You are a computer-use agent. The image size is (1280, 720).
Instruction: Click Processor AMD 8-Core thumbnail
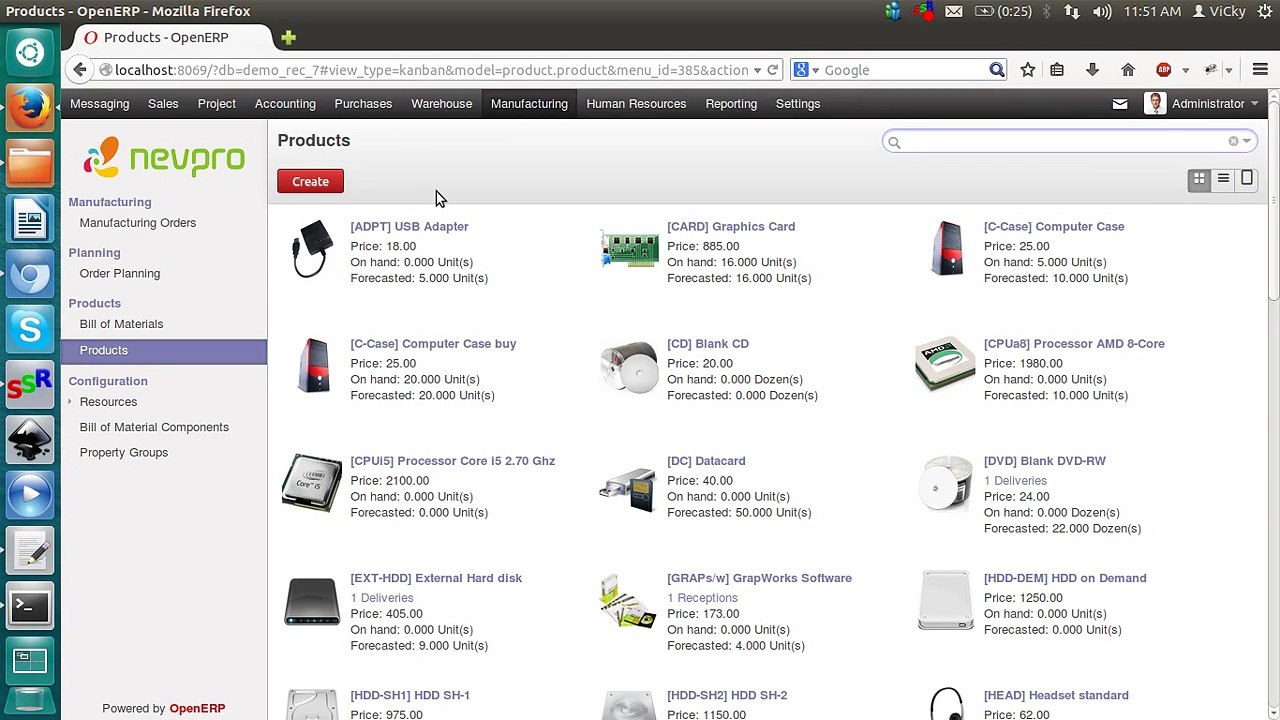tap(945, 364)
